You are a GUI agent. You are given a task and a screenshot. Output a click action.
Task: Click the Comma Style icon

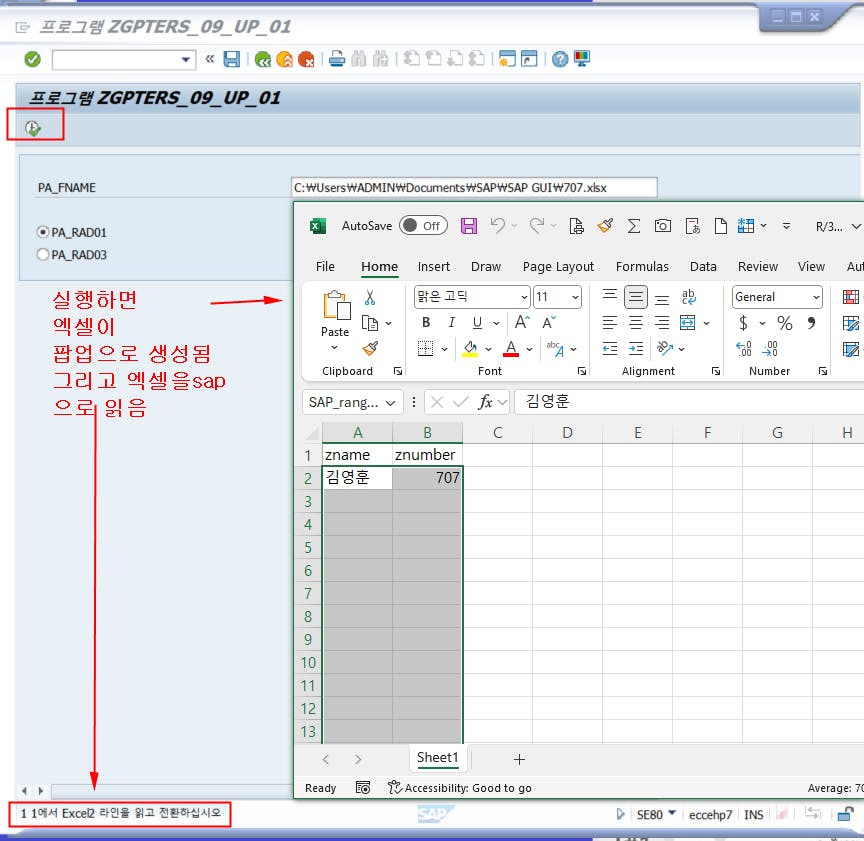(x=812, y=323)
